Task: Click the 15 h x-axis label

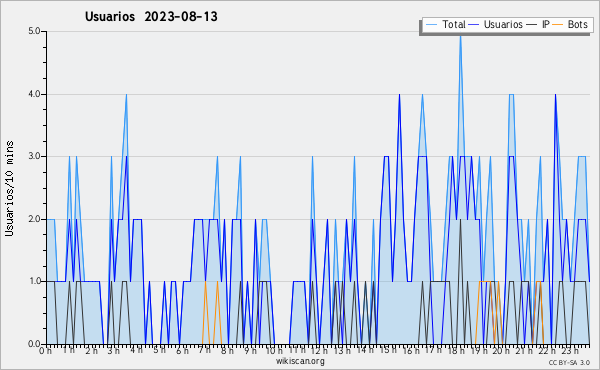Action: (x=388, y=350)
